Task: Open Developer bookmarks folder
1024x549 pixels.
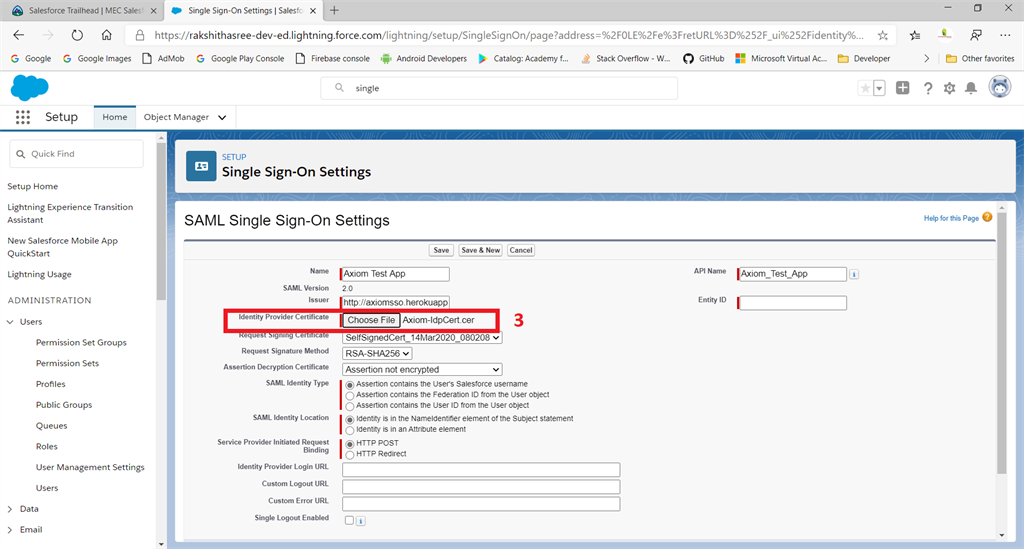Action: (864, 58)
